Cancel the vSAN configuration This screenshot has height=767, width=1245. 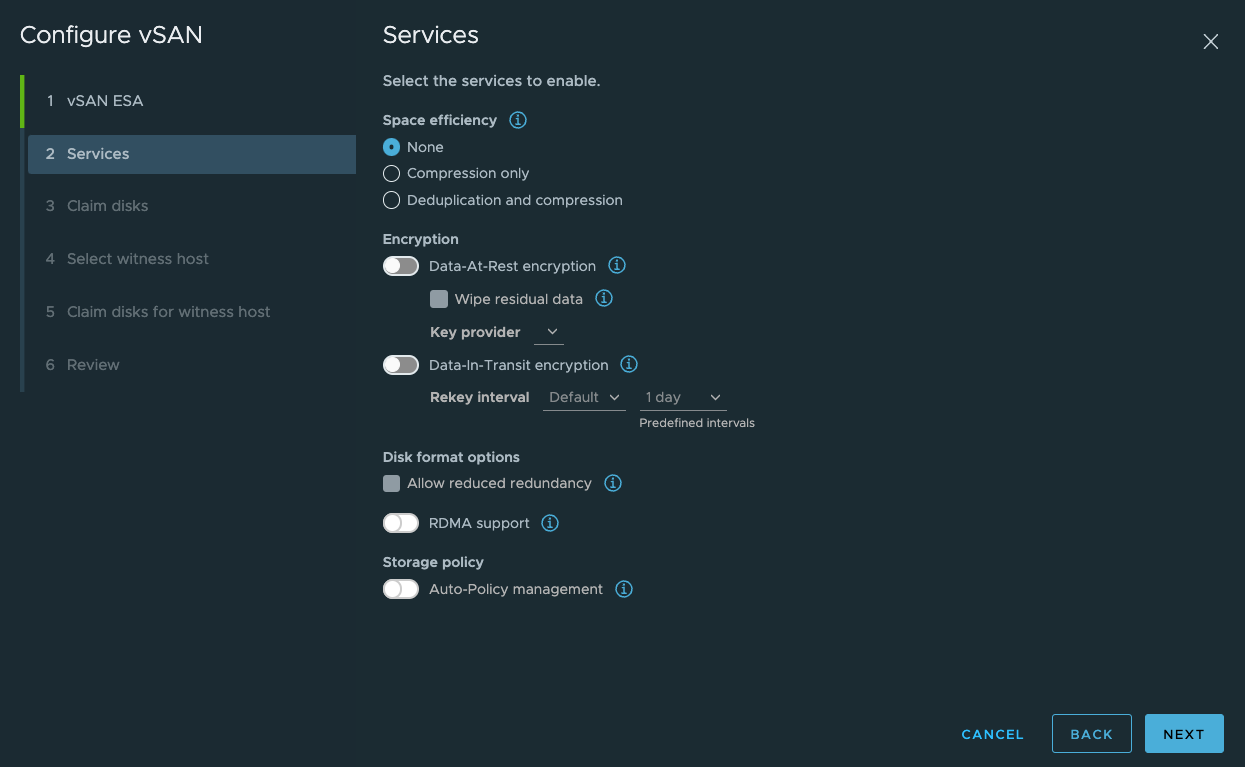pos(991,733)
